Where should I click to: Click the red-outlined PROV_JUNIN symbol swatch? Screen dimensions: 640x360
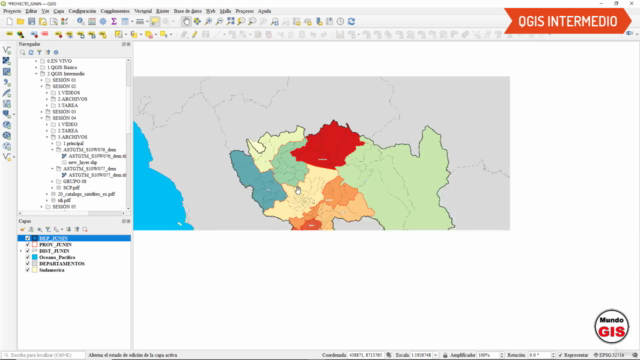pos(35,244)
